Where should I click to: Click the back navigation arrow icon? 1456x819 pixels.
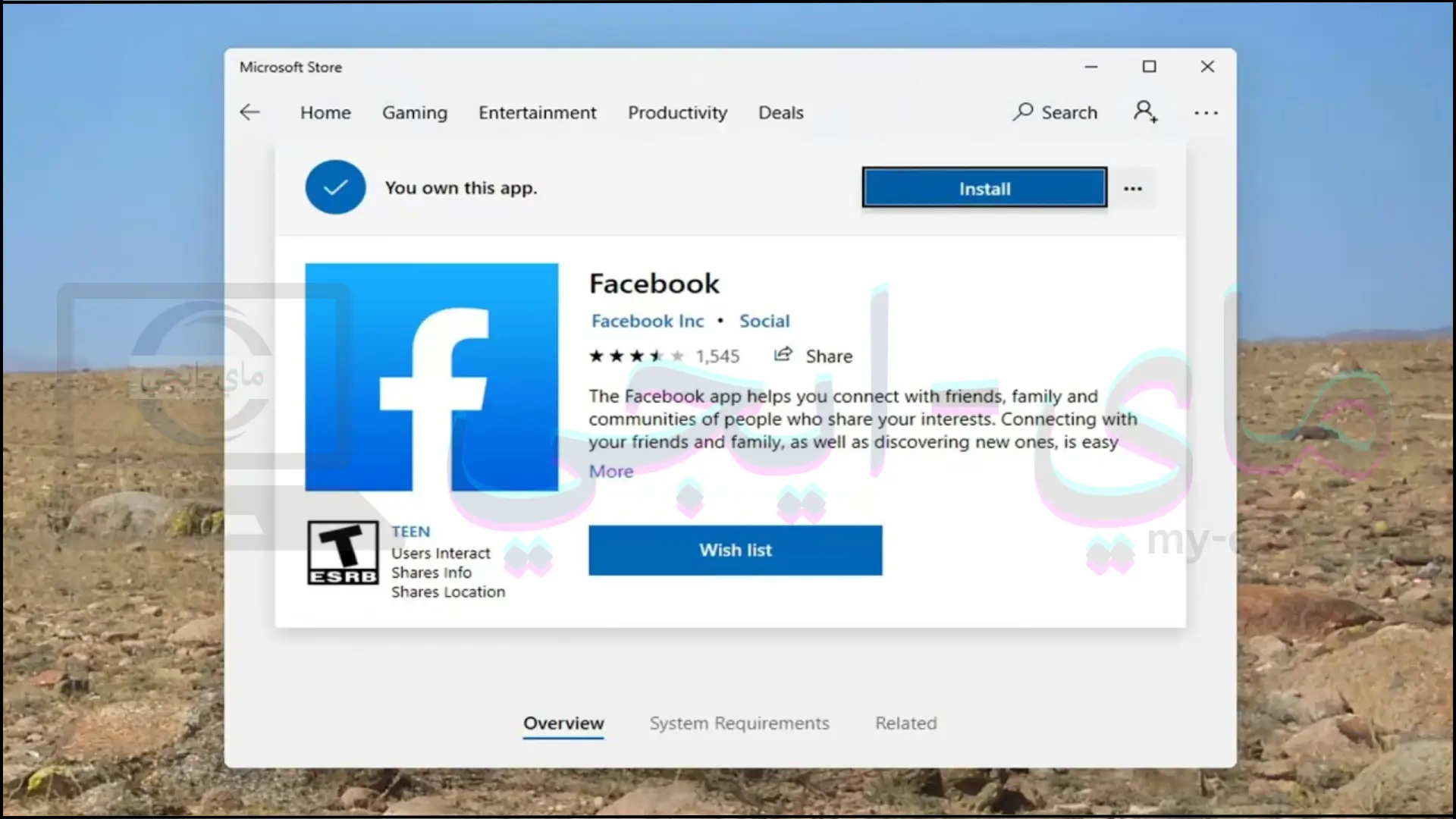pos(249,112)
